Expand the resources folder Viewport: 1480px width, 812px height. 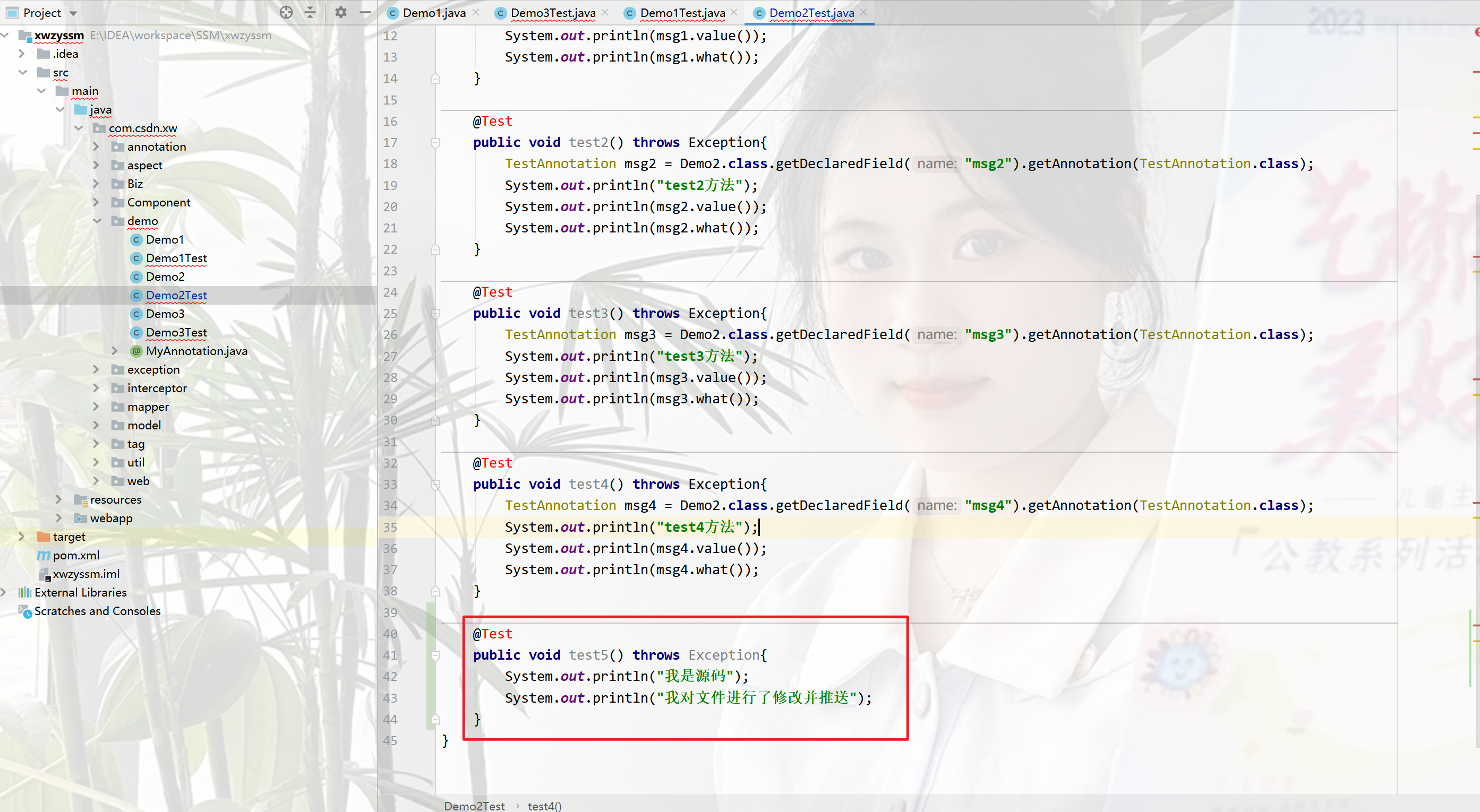point(59,499)
